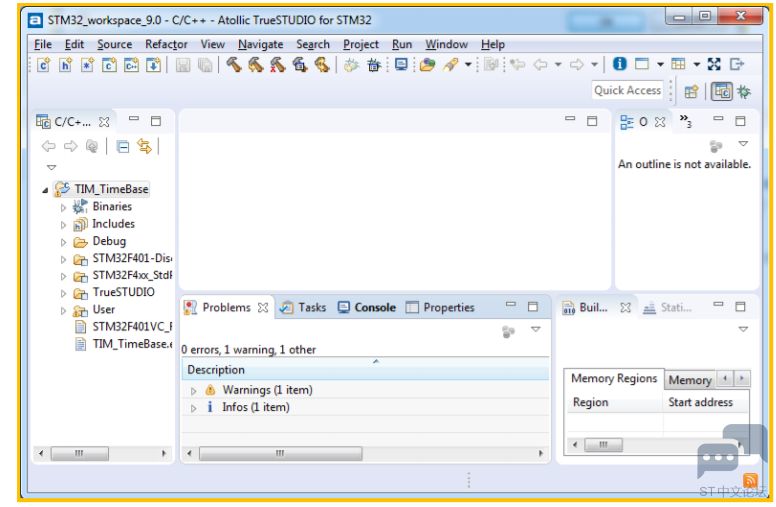
Task: Switch to the Console tab
Action: [x=367, y=307]
